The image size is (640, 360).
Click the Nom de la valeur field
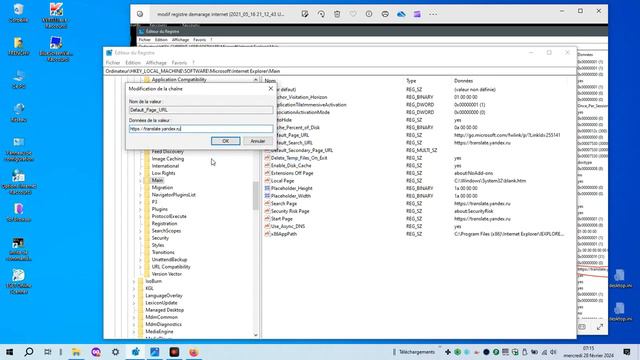click(201, 110)
